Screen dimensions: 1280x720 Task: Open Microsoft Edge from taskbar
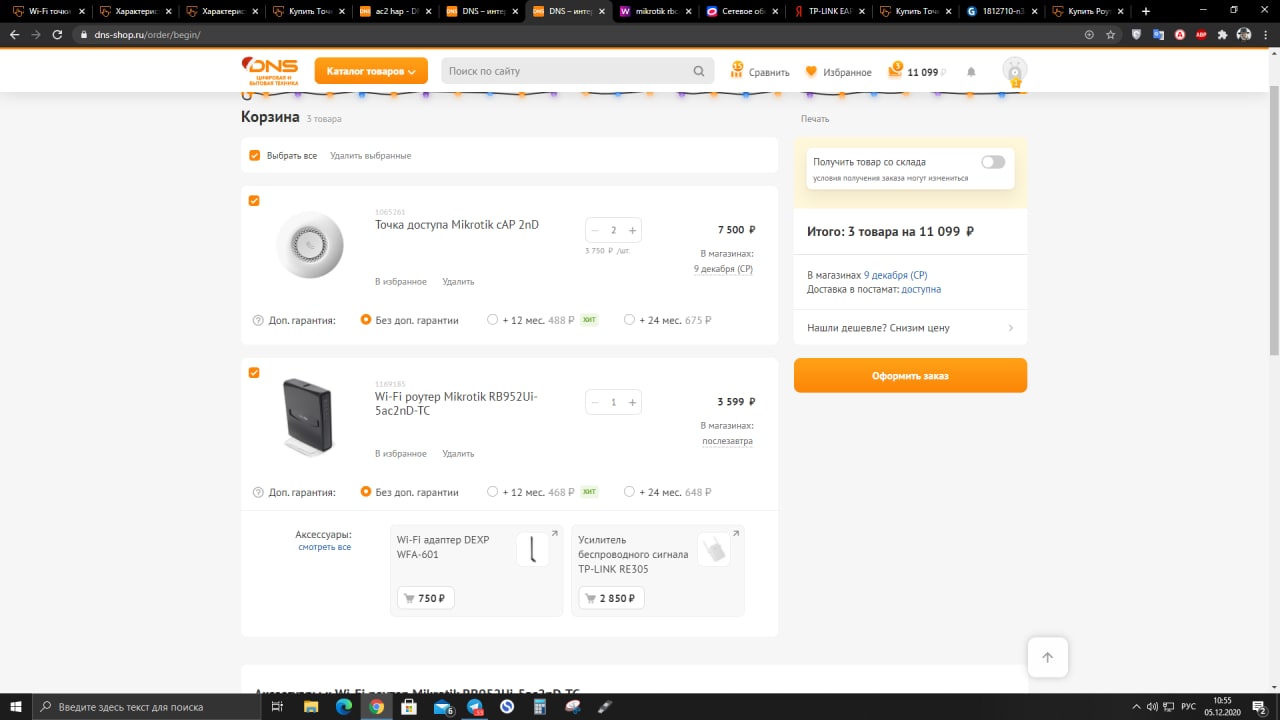tap(343, 707)
